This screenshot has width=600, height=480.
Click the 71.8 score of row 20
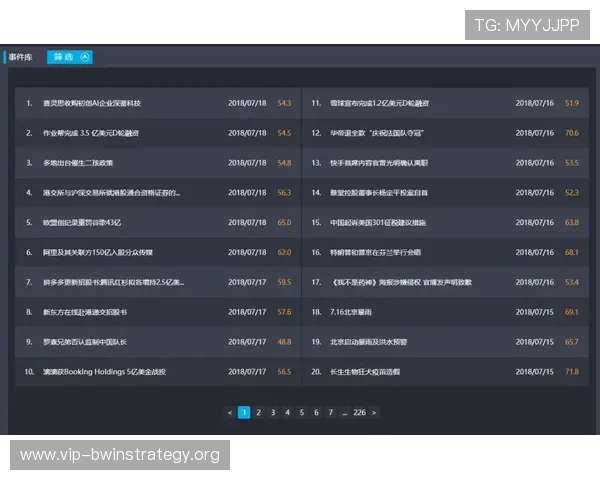(572, 372)
